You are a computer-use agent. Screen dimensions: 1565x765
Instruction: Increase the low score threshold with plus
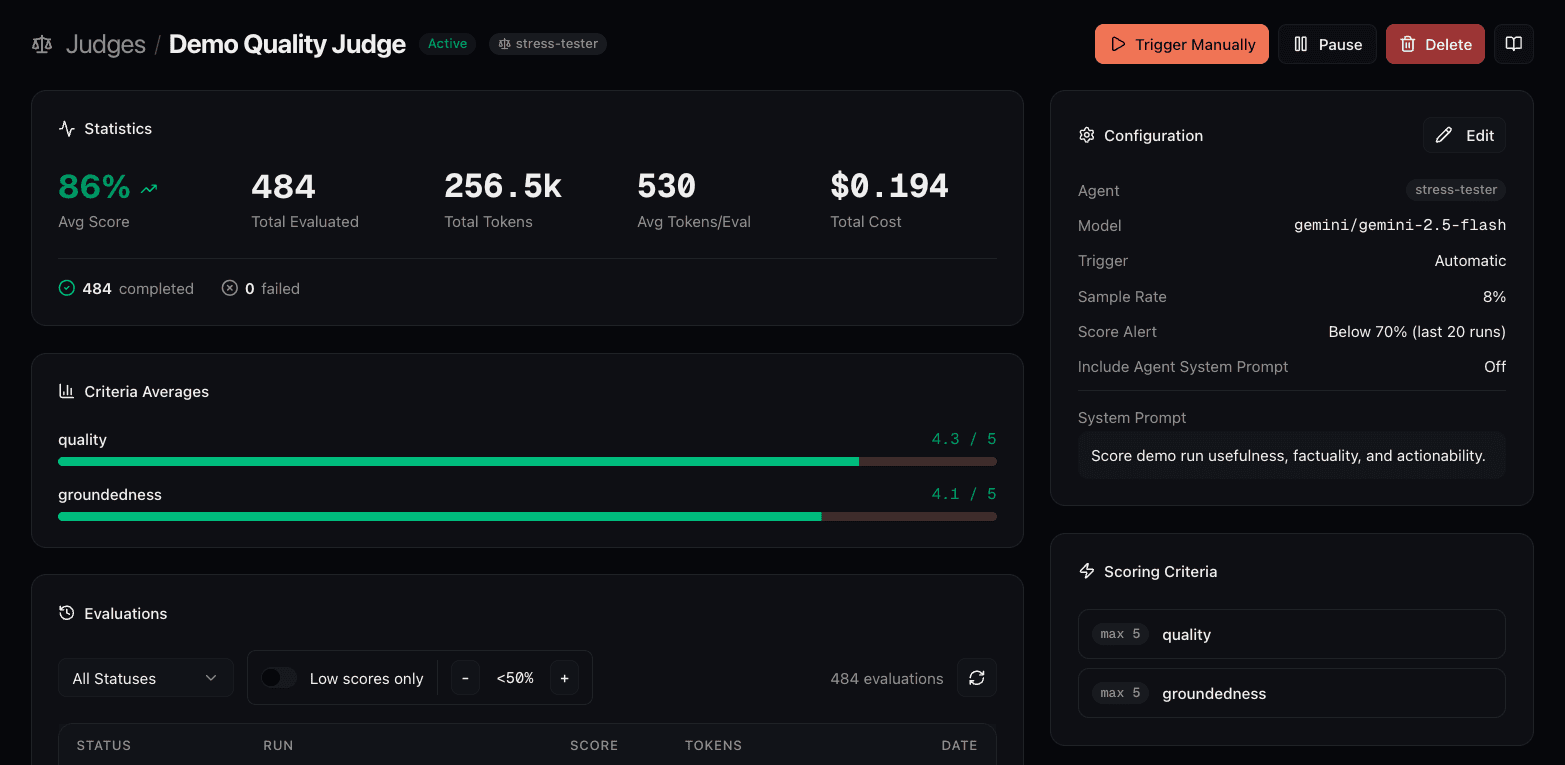tap(564, 678)
